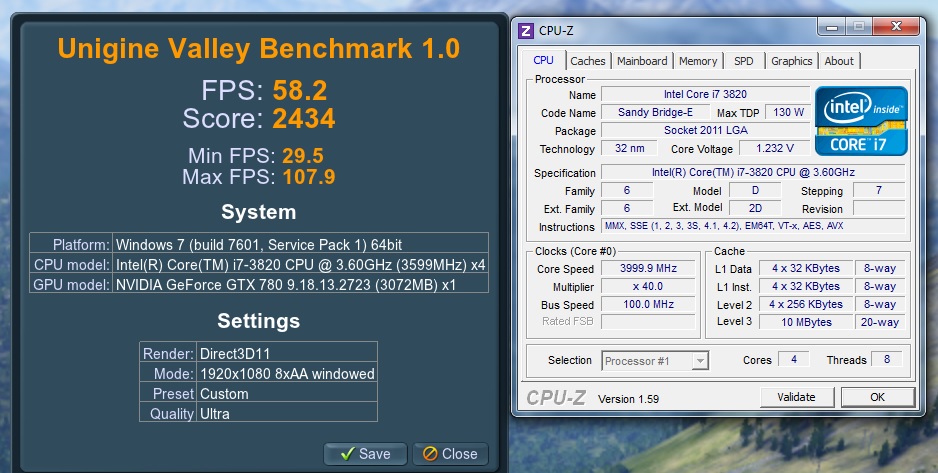Click the CPU model row in Valley results

(x=259, y=264)
